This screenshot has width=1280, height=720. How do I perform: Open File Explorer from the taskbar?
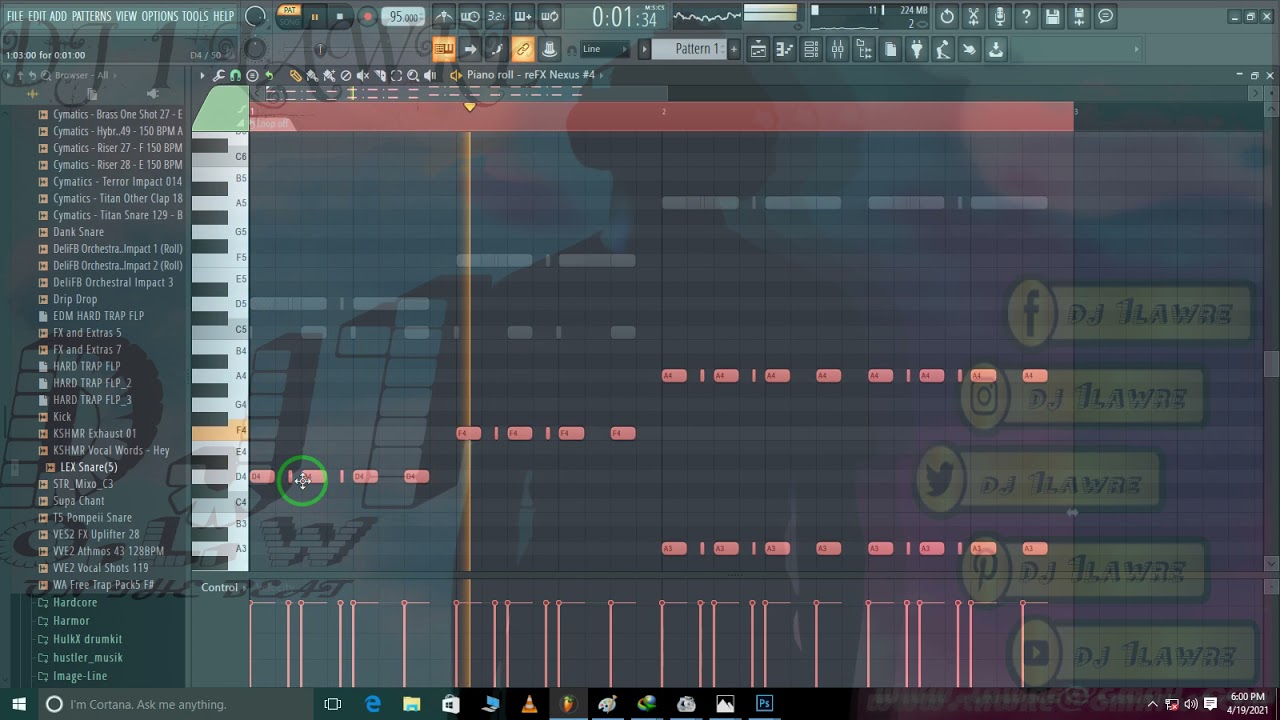point(411,704)
